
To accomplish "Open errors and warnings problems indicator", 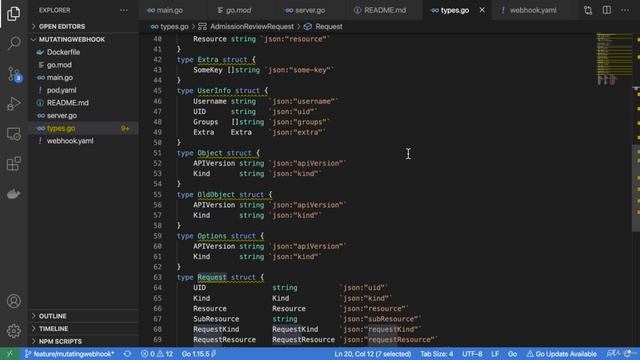I will pyautogui.click(x=157, y=354).
